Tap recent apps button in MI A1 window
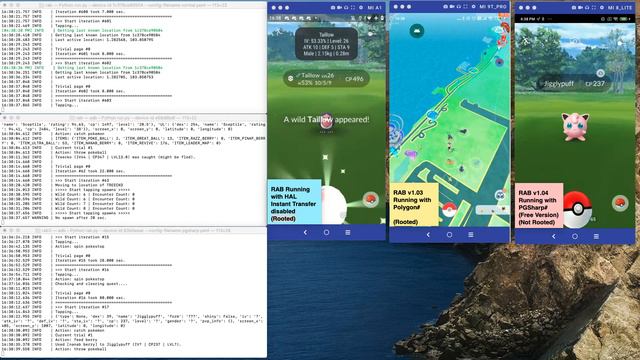640x360 pixels. click(348, 232)
